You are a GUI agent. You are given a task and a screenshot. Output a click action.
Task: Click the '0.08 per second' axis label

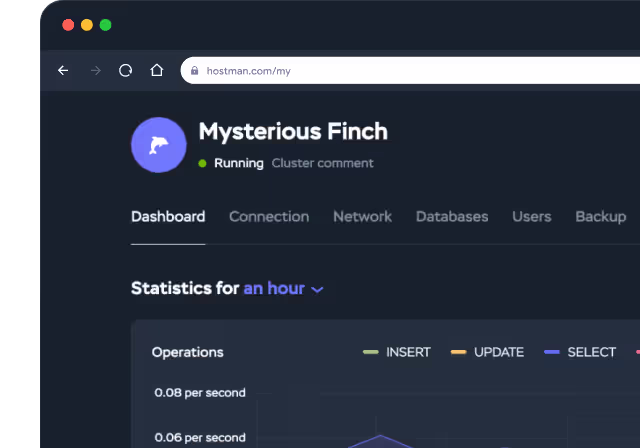pos(200,393)
